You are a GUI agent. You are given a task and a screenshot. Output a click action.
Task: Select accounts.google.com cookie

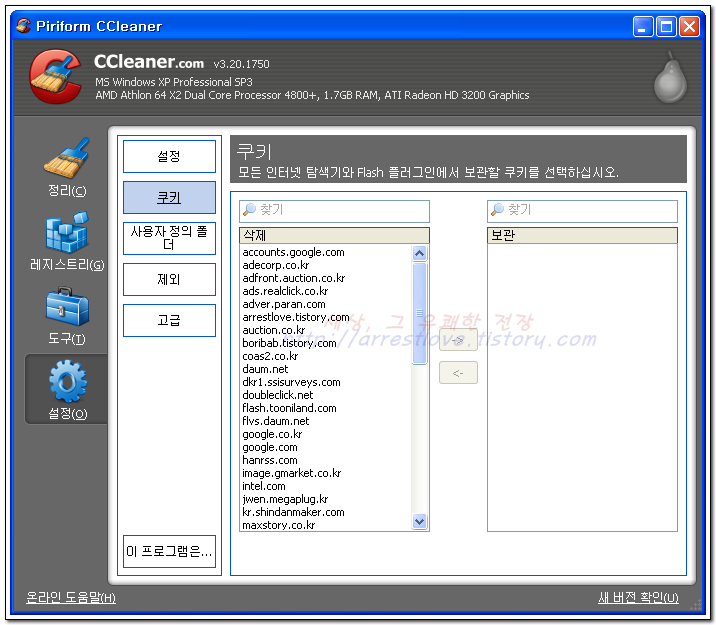(x=294, y=252)
